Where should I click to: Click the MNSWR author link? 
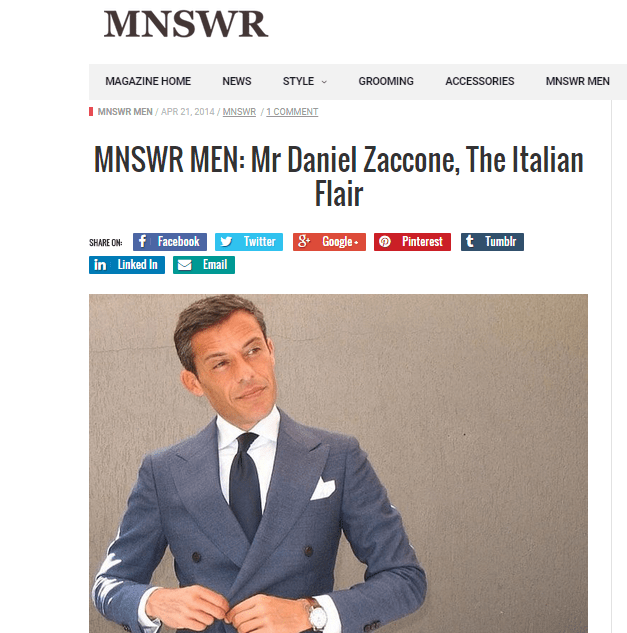coord(239,112)
